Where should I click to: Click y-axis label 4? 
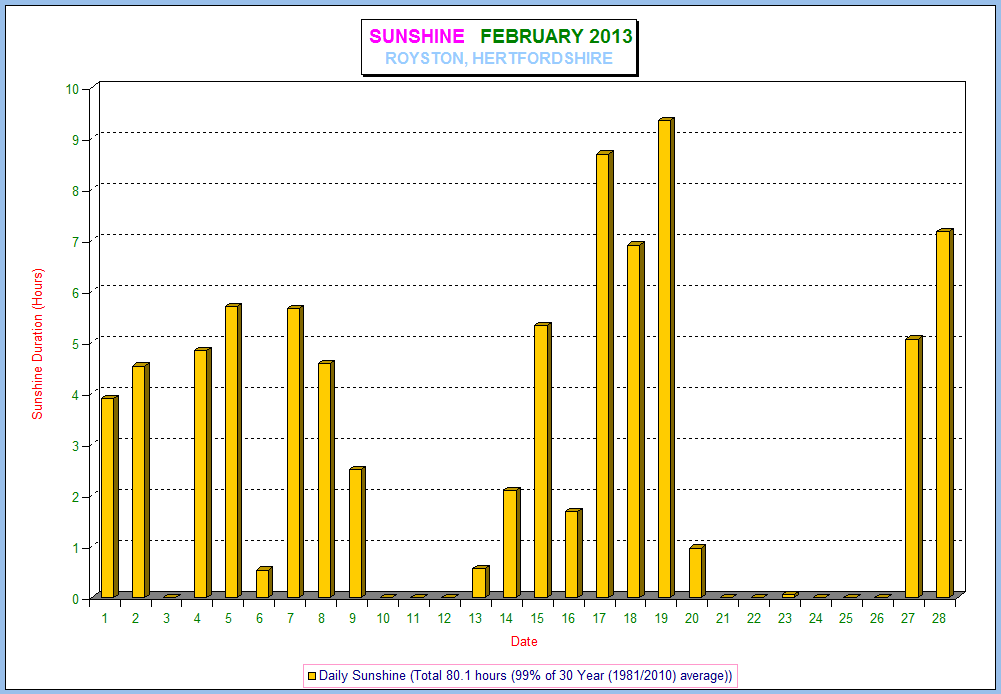point(76,395)
